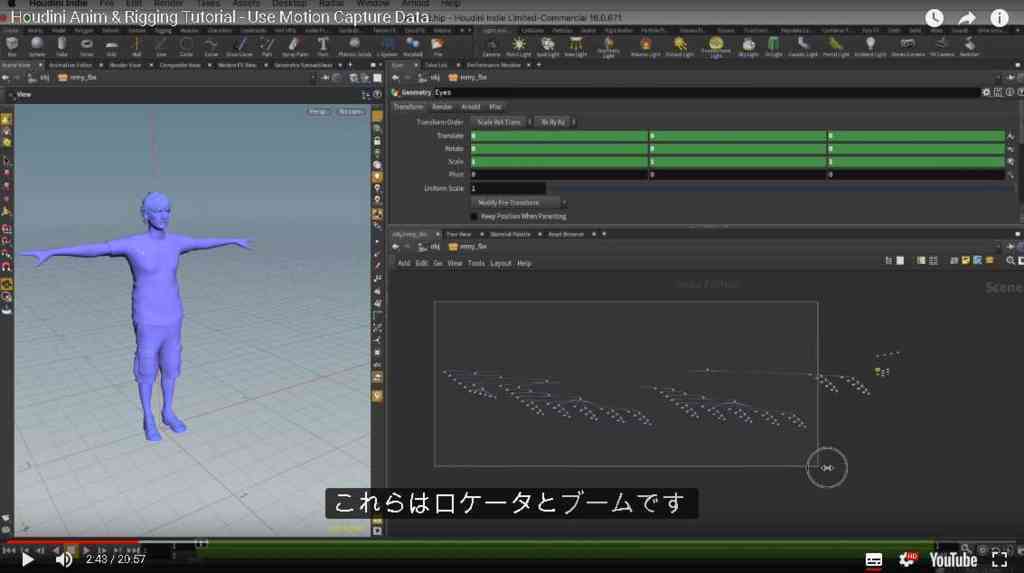Select the Font 'T' shelf tool
The height and width of the screenshot is (573, 1024).
click(323, 45)
